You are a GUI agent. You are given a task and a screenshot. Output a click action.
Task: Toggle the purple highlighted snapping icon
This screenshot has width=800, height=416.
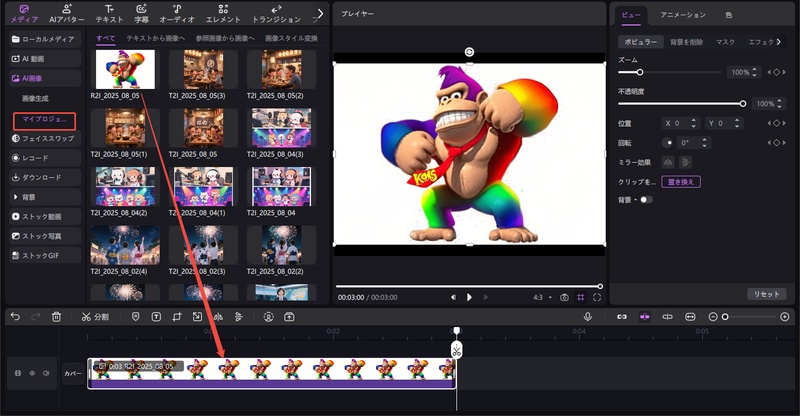tap(645, 317)
